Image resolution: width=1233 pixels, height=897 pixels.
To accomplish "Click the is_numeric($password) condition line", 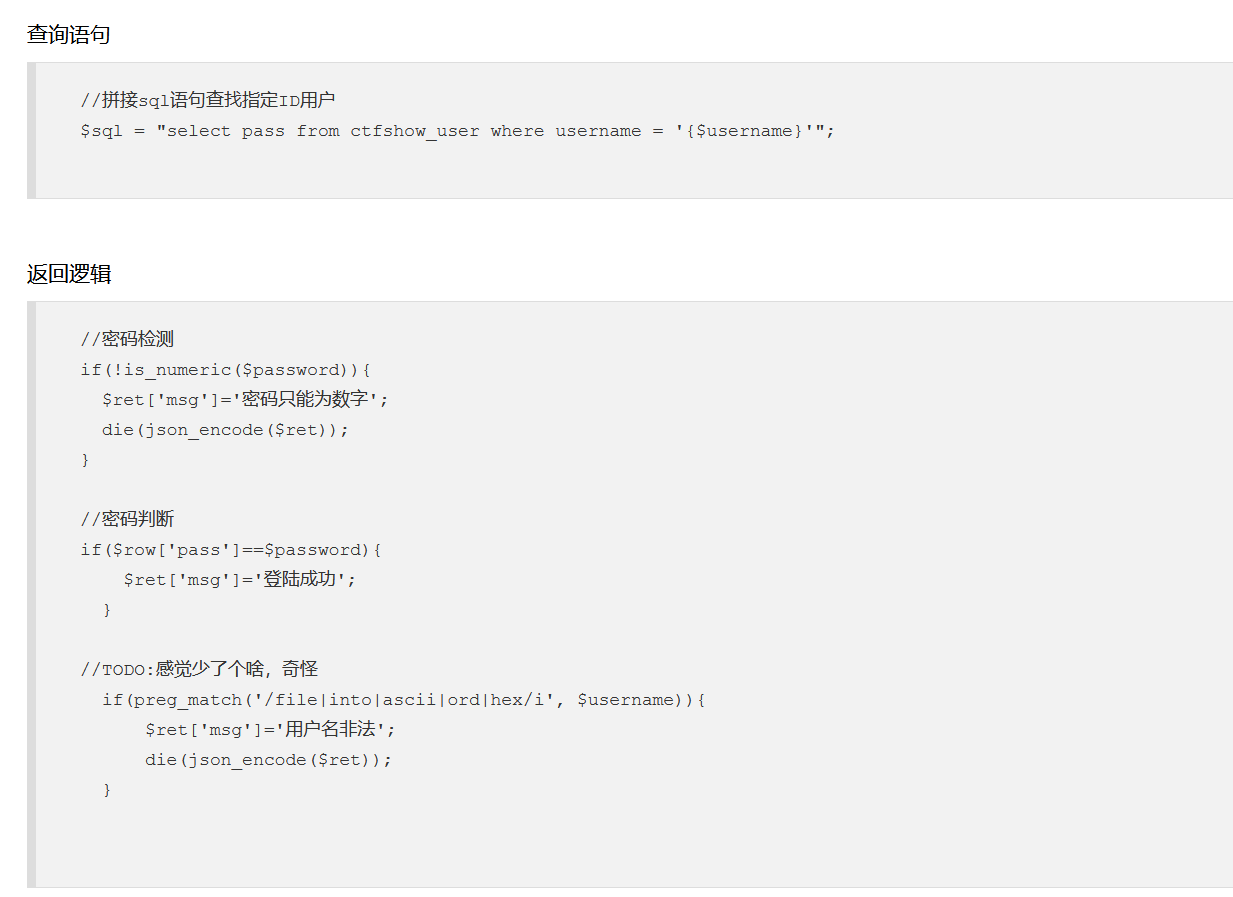I will pyautogui.click(x=226, y=370).
